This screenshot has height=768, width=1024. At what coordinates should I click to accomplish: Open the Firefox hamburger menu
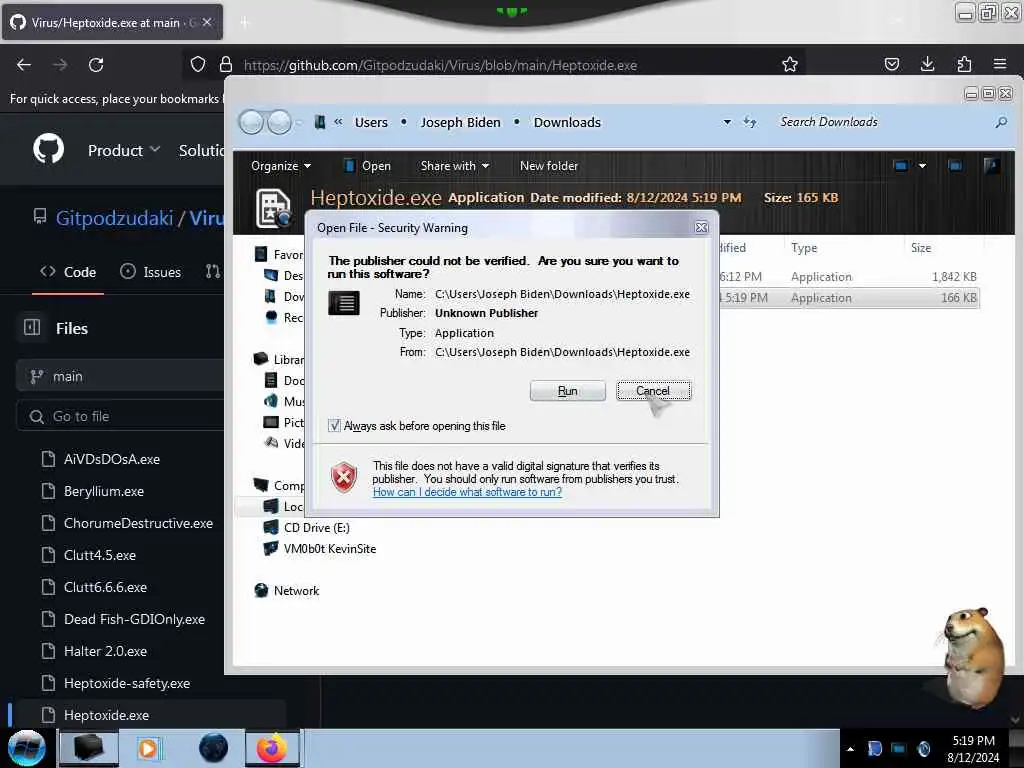(1000, 64)
